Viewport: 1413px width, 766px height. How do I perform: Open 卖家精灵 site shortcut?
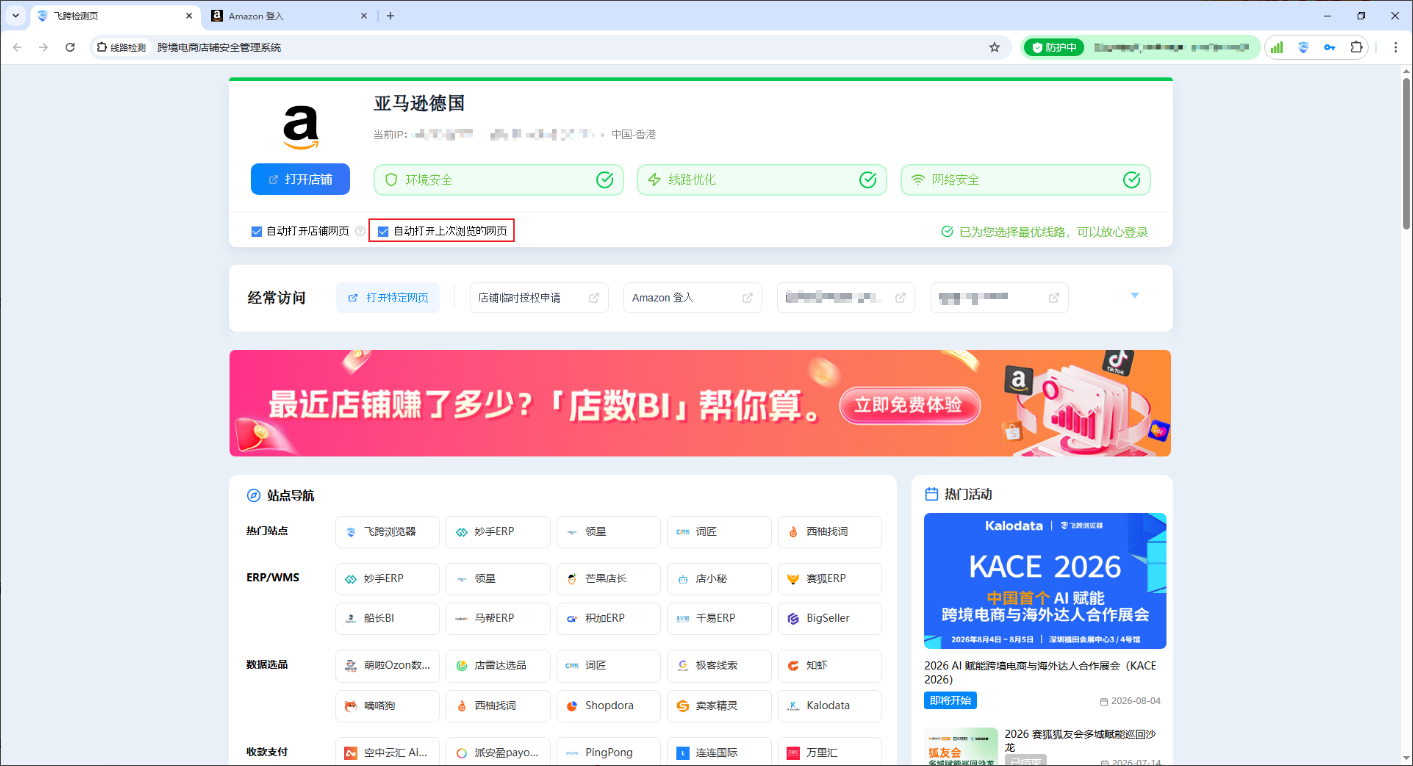pos(719,705)
